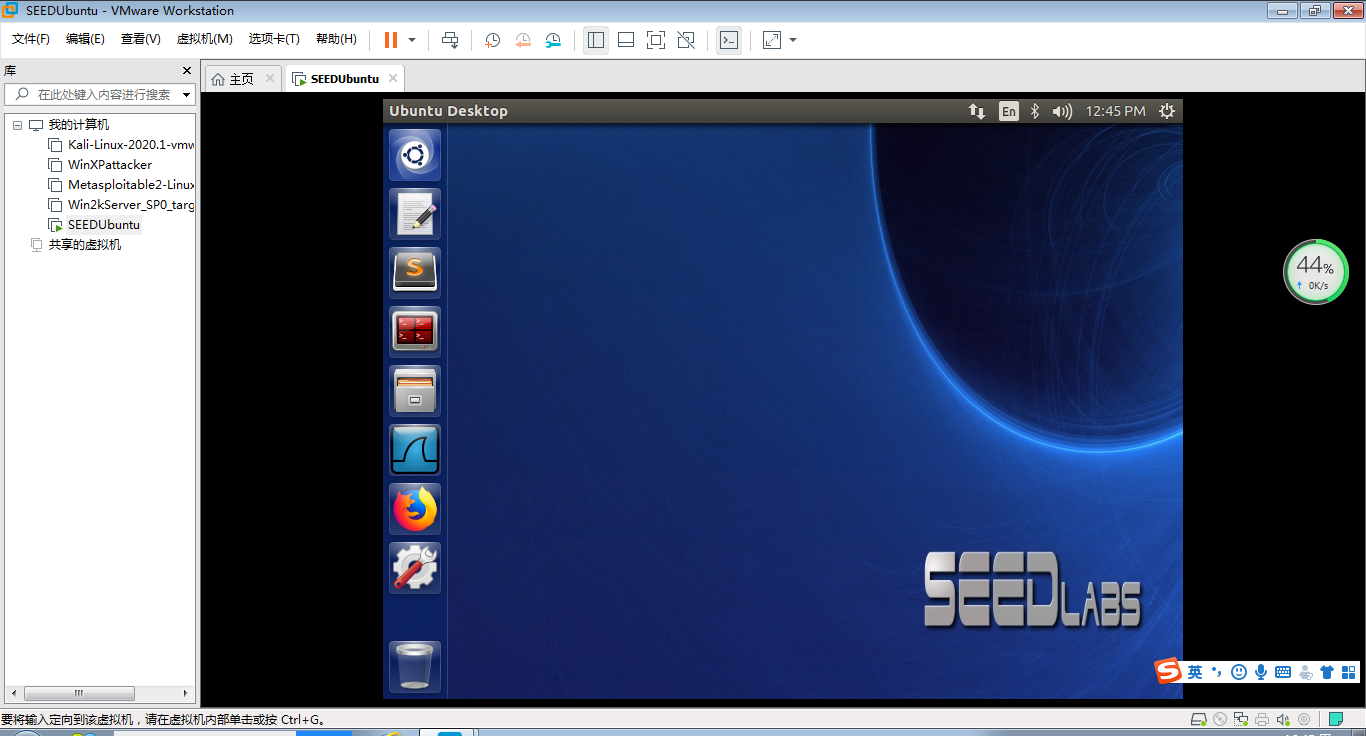Toggle the thumbnail bar view button
Image resolution: width=1366 pixels, height=736 pixels.
(x=626, y=40)
